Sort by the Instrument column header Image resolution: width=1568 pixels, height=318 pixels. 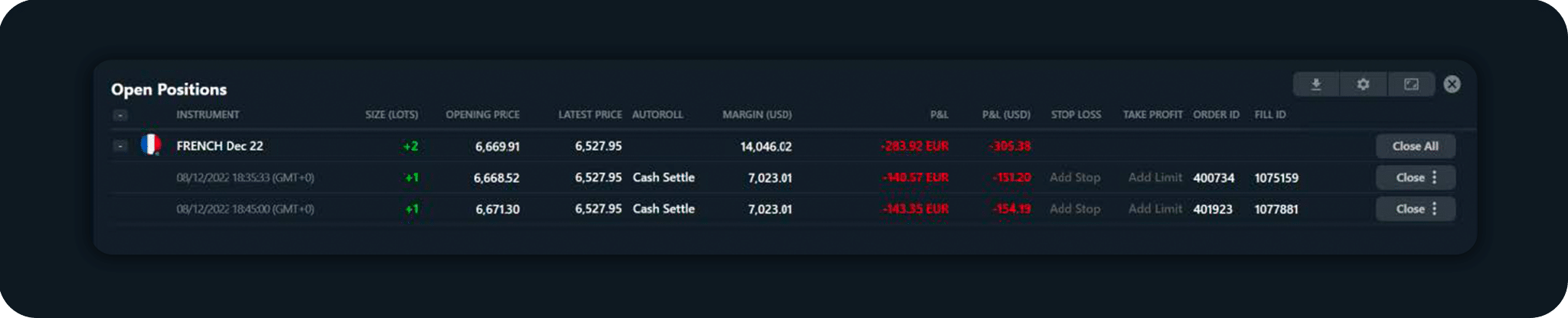(207, 115)
